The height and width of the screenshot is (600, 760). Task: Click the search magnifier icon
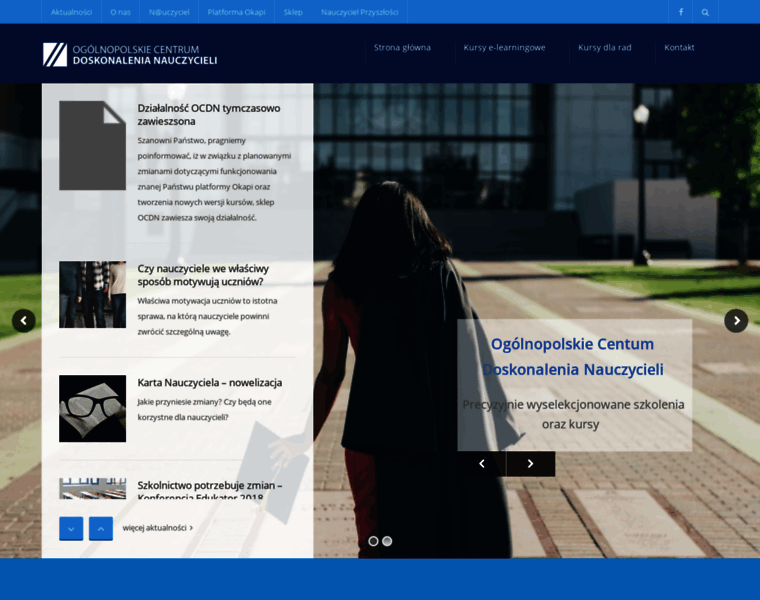pos(705,12)
